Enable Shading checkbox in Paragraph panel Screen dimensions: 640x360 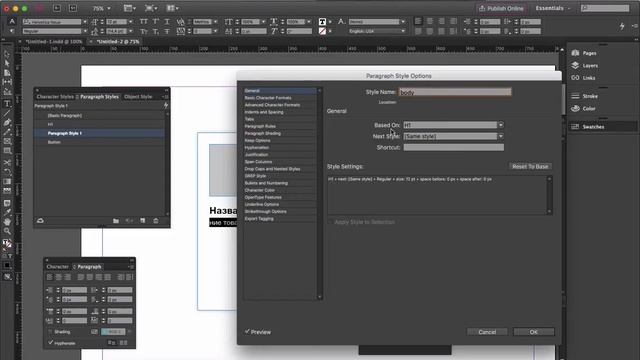pos(51,332)
